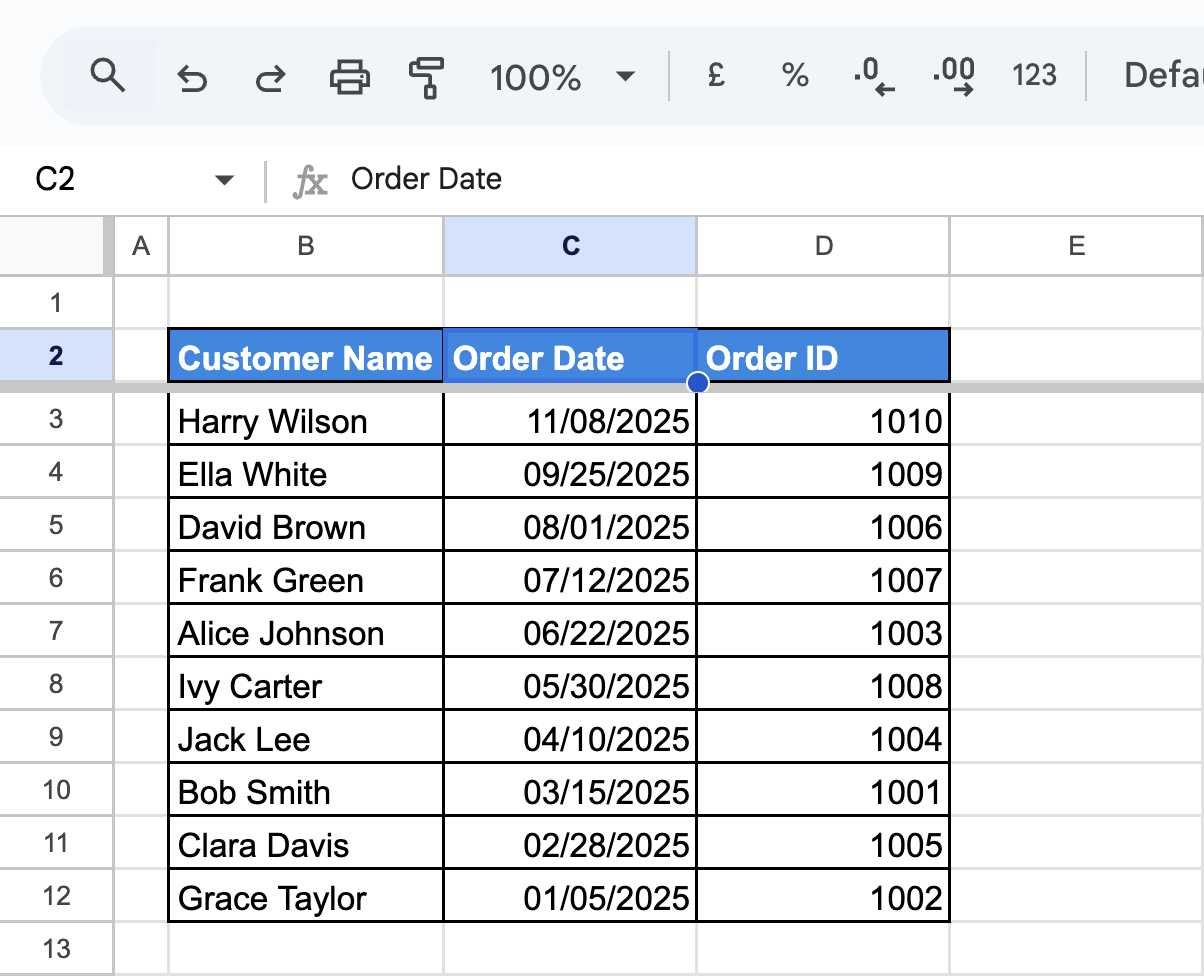Click the Clara Davis cell
Image resolution: width=1204 pixels, height=976 pixels.
(306, 844)
